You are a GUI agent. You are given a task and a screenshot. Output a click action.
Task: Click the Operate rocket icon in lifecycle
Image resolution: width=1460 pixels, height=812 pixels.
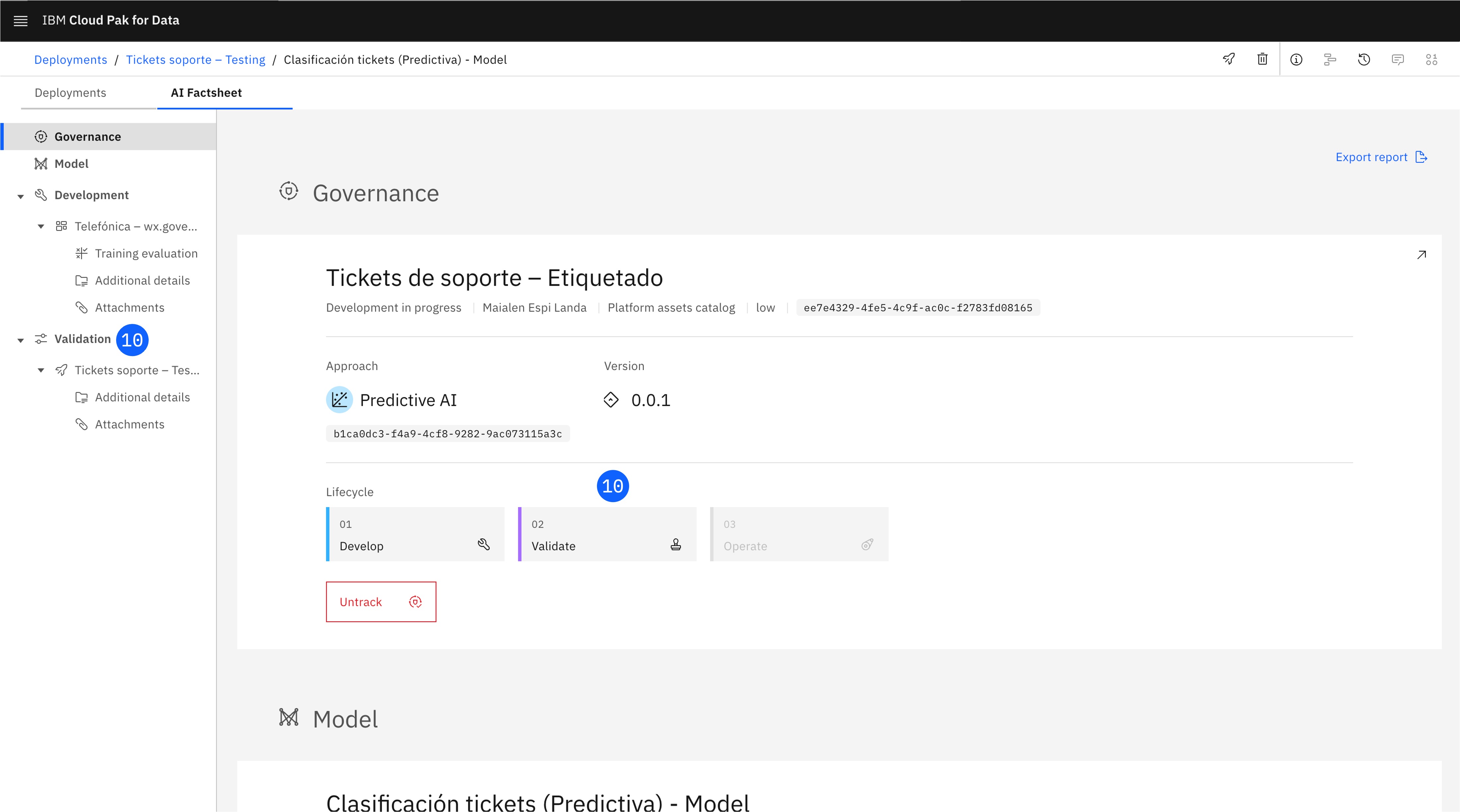(867, 544)
